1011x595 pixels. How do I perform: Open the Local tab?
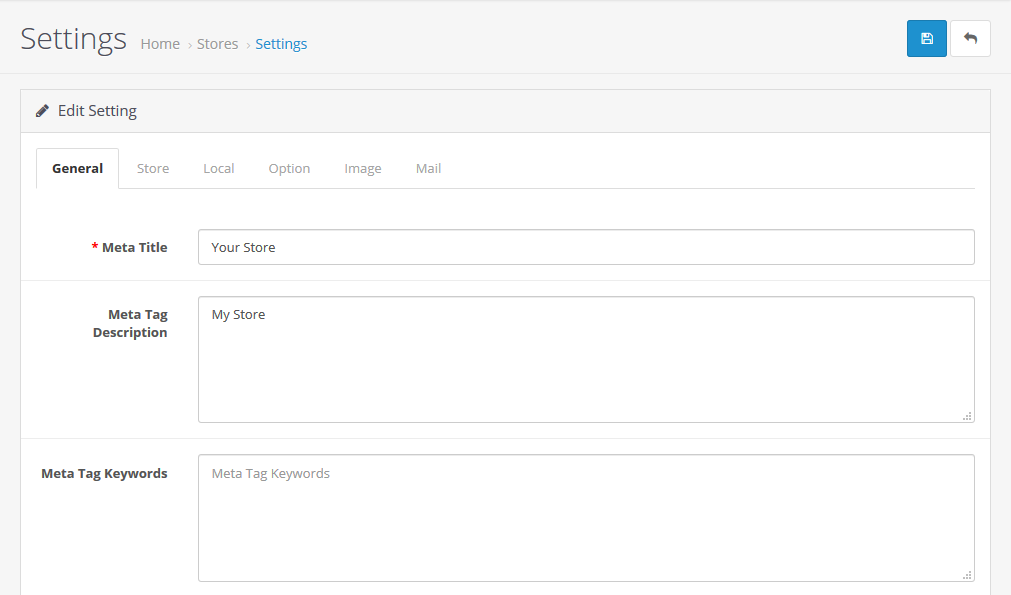tap(218, 168)
